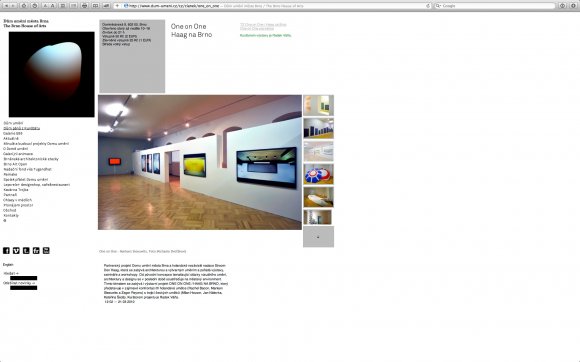Open the Kontakty menu item
The width and height of the screenshot is (580, 362).
coord(11,215)
